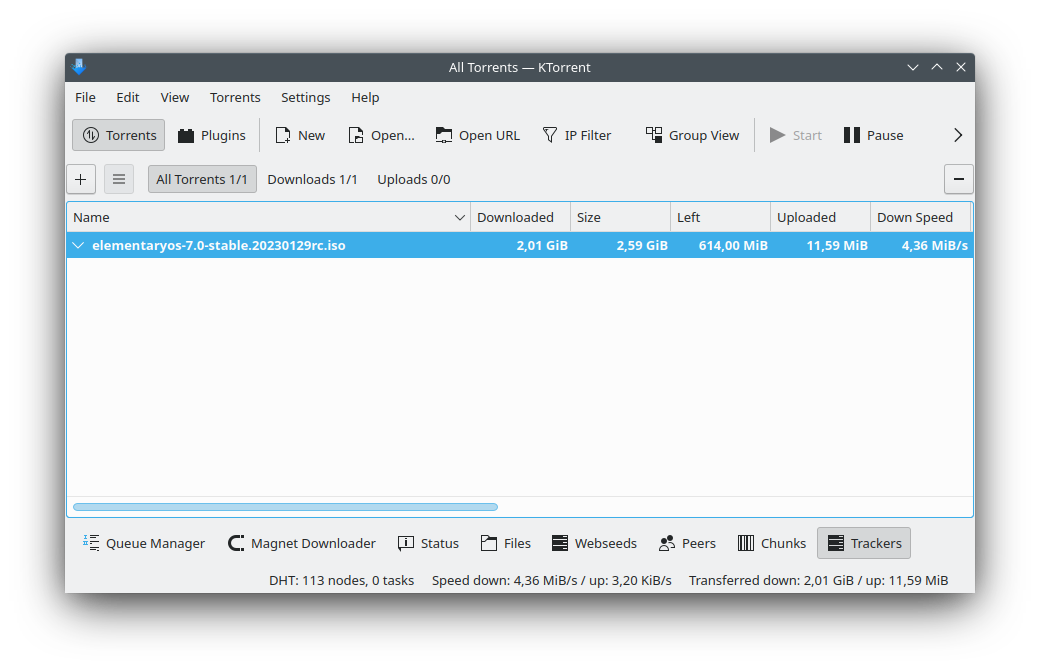The height and width of the screenshot is (670, 1040).
Task: Click Open URL toolbar button
Action: point(478,135)
